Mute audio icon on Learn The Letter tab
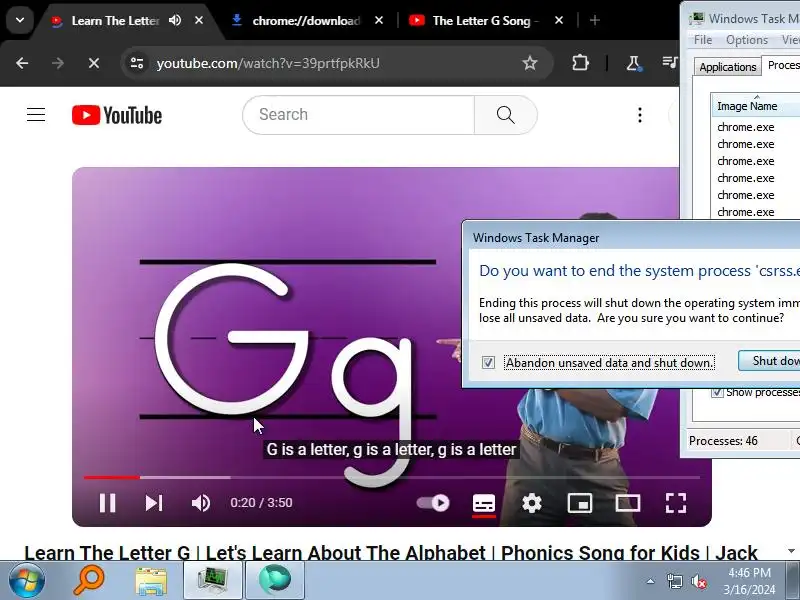Screen dimensions: 800x600 click(x=175, y=20)
